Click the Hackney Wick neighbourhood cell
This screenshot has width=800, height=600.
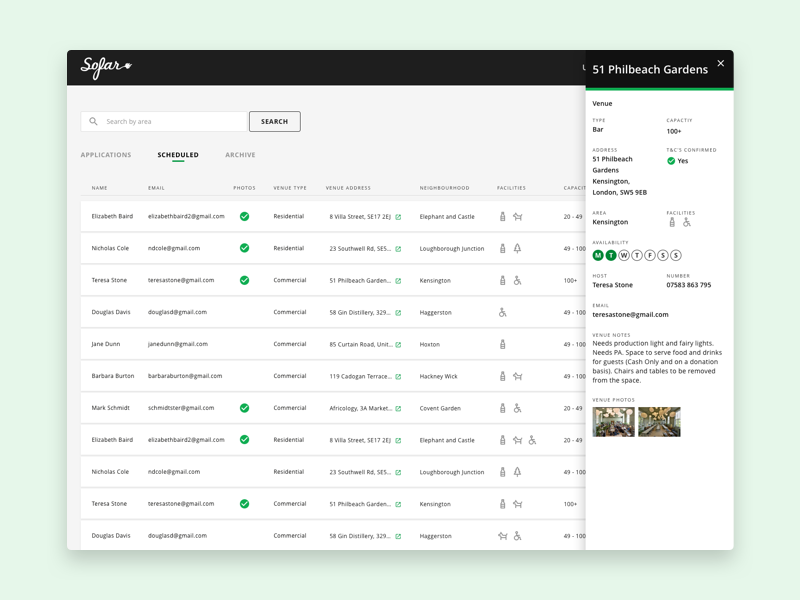tap(438, 377)
